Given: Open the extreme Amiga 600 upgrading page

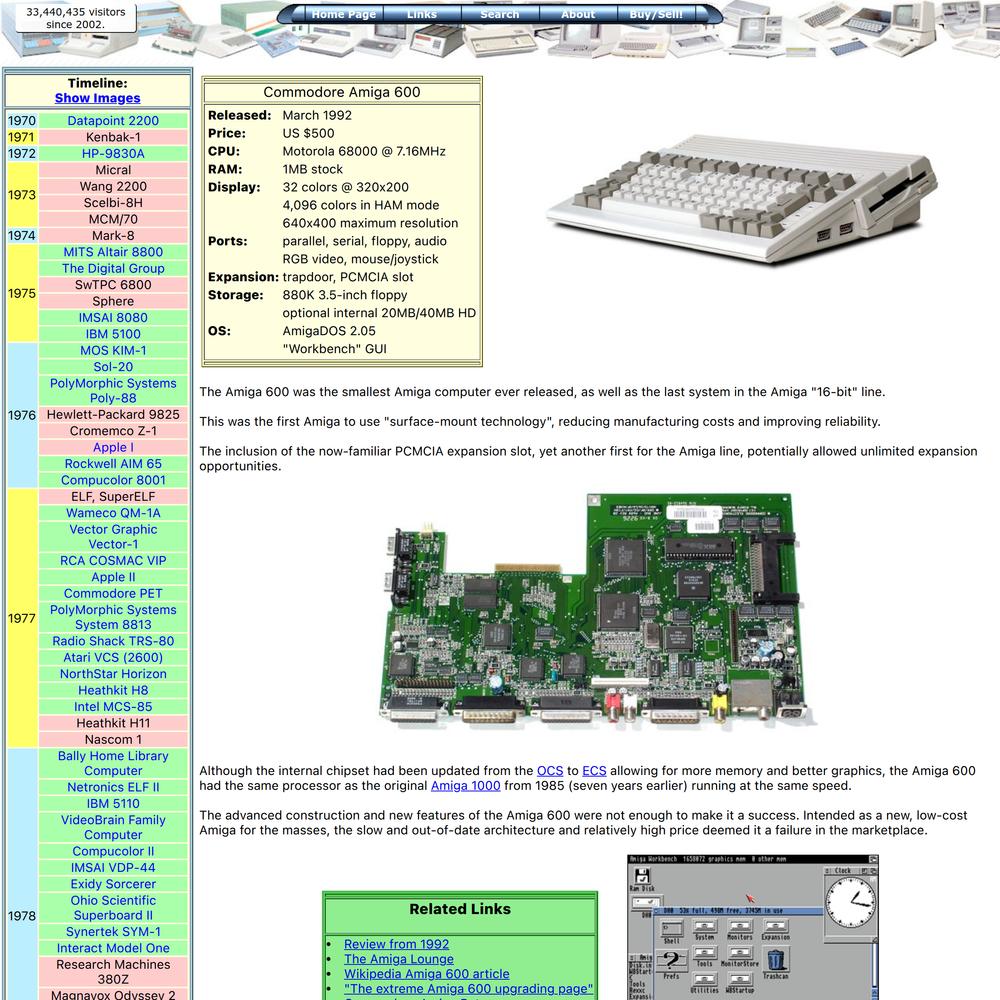Looking at the screenshot, I should point(468,989).
